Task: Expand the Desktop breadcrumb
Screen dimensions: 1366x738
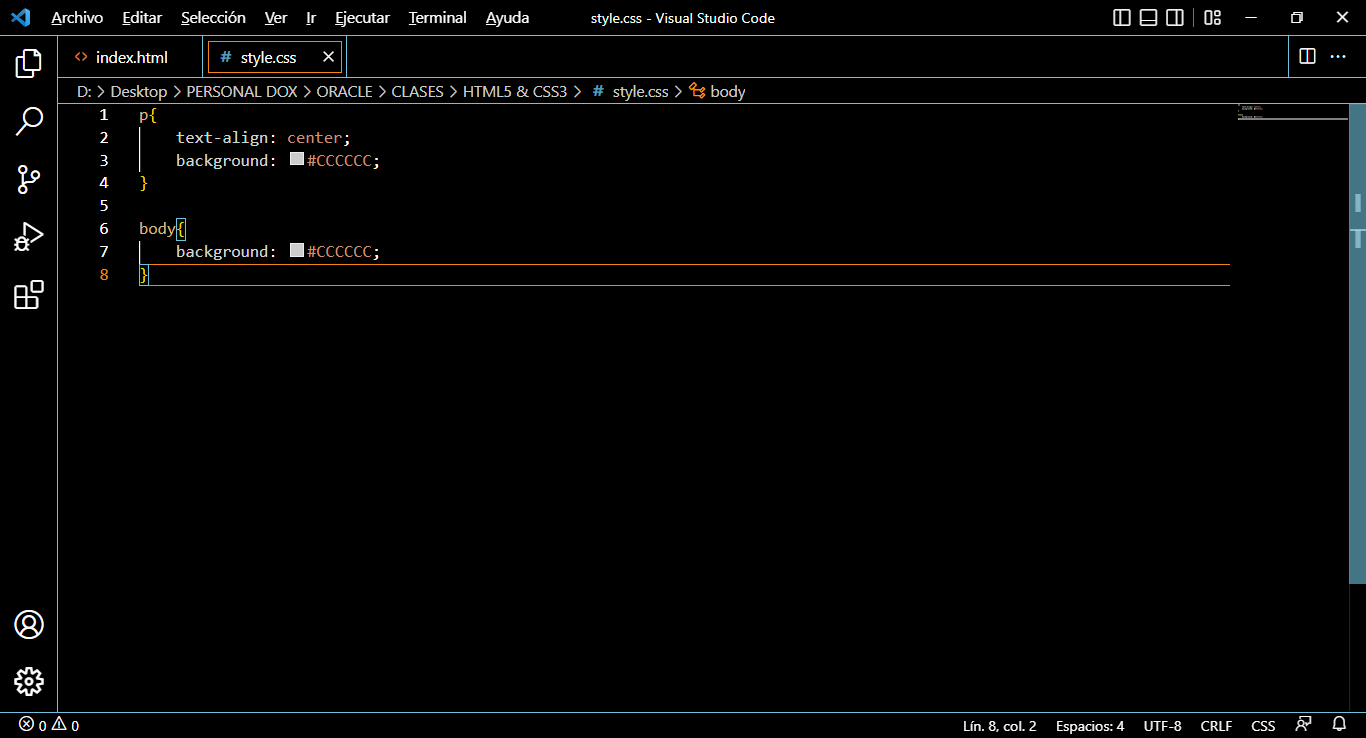Action: pos(139,91)
